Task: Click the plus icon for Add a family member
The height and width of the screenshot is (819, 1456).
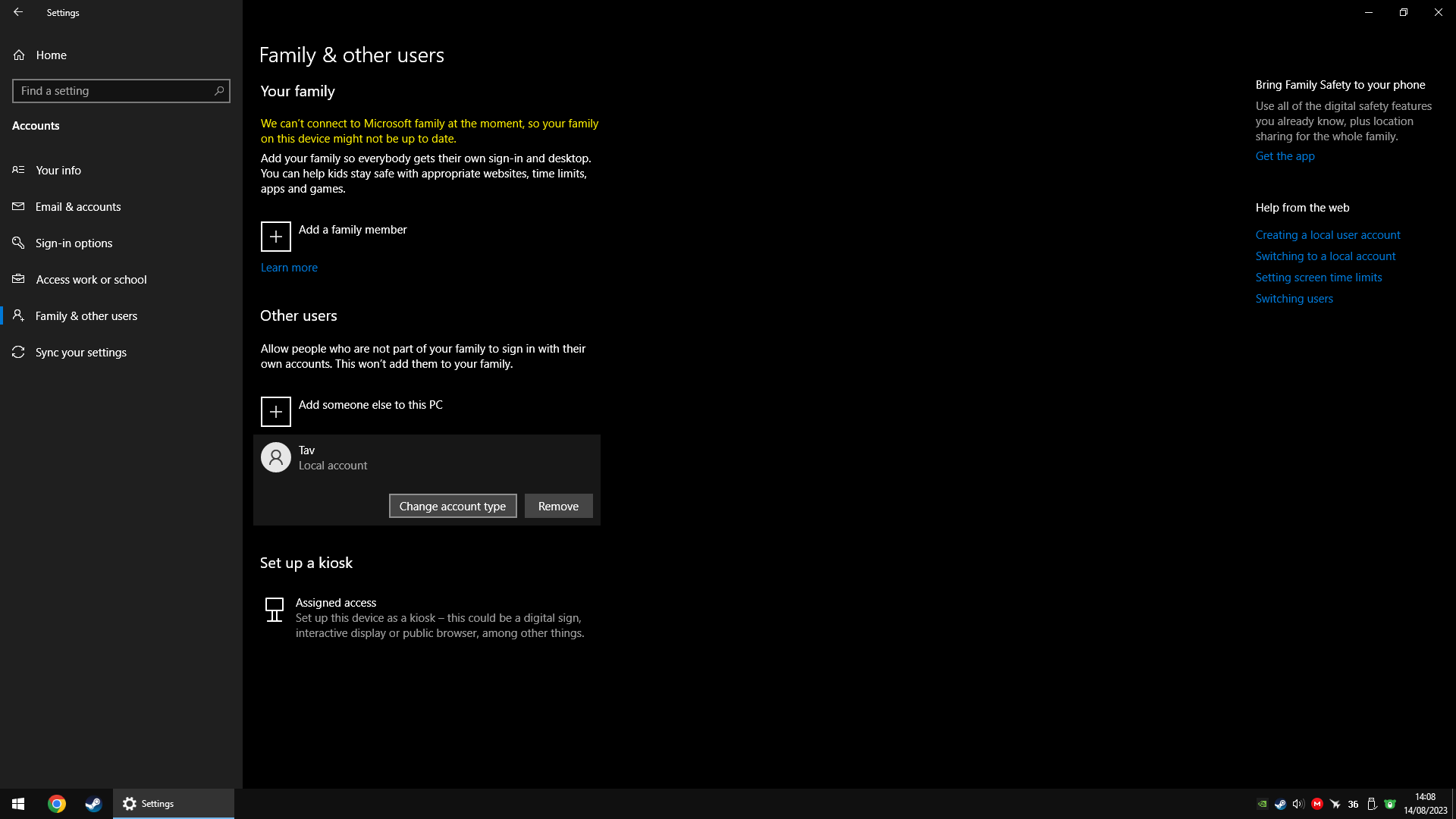Action: tap(275, 237)
